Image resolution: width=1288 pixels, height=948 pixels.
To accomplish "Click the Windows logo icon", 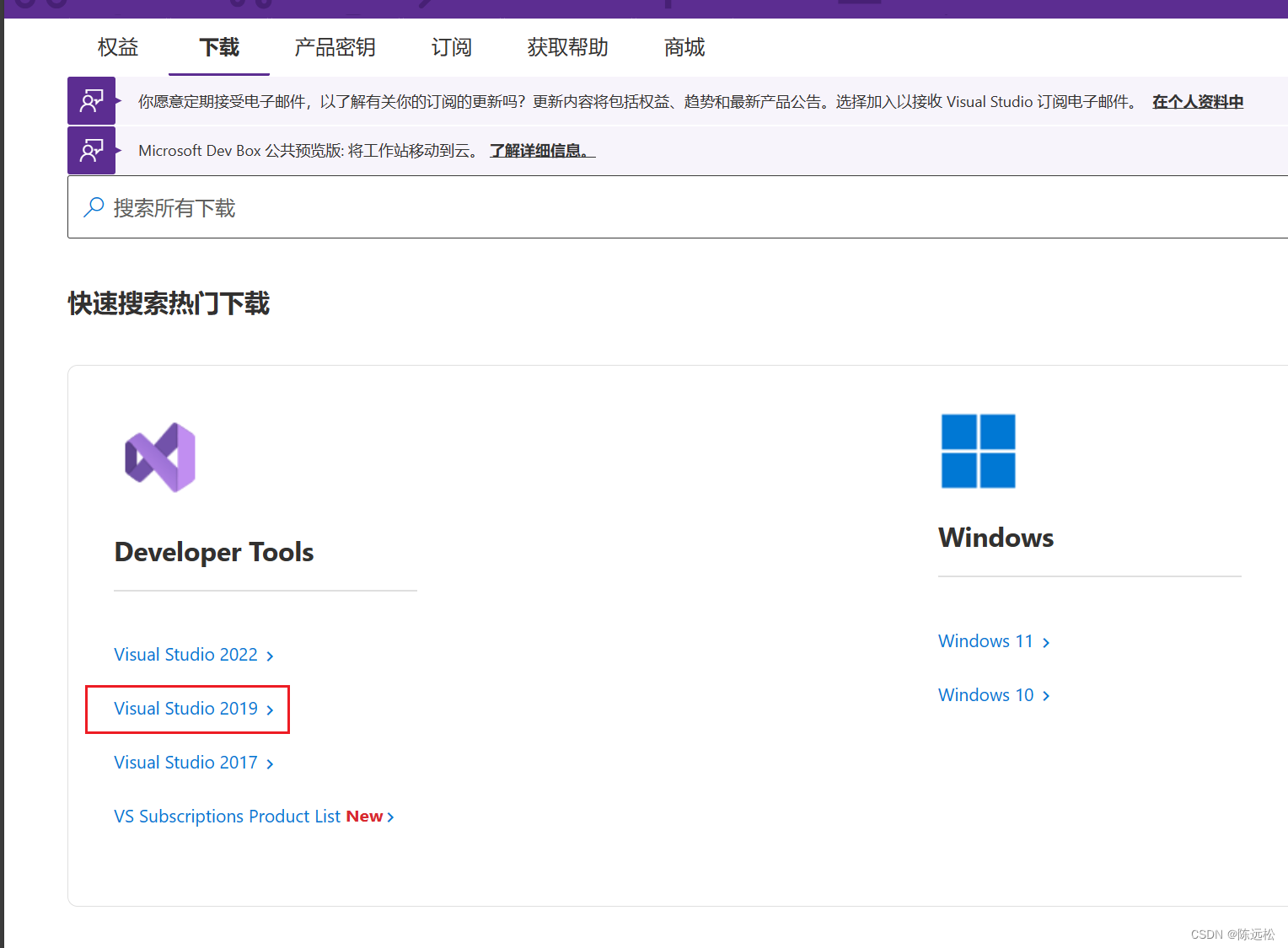I will (978, 451).
